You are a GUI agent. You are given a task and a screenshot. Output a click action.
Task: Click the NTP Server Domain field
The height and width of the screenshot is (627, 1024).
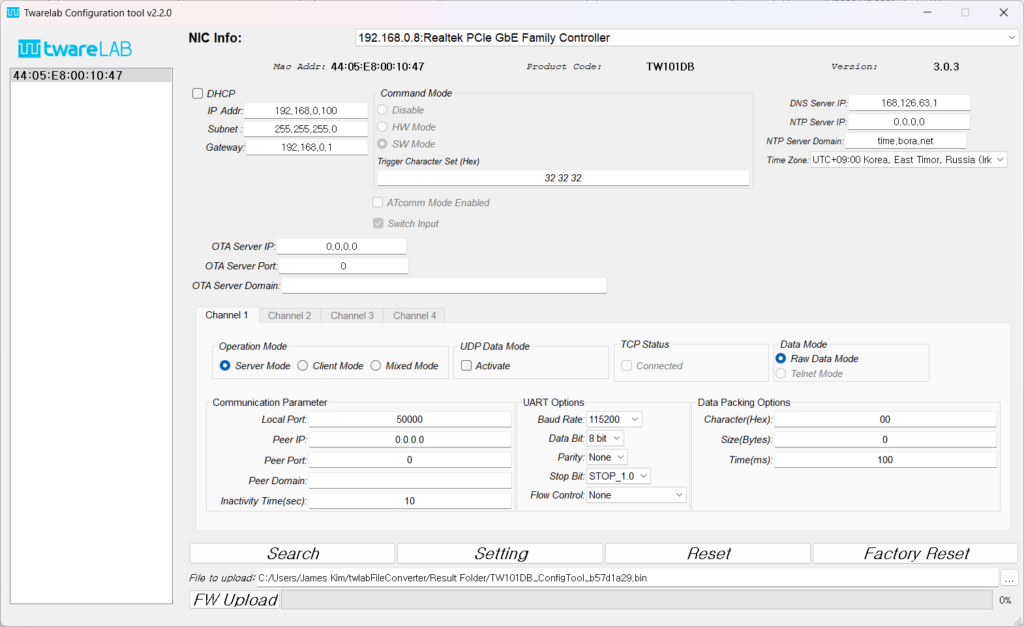point(905,140)
